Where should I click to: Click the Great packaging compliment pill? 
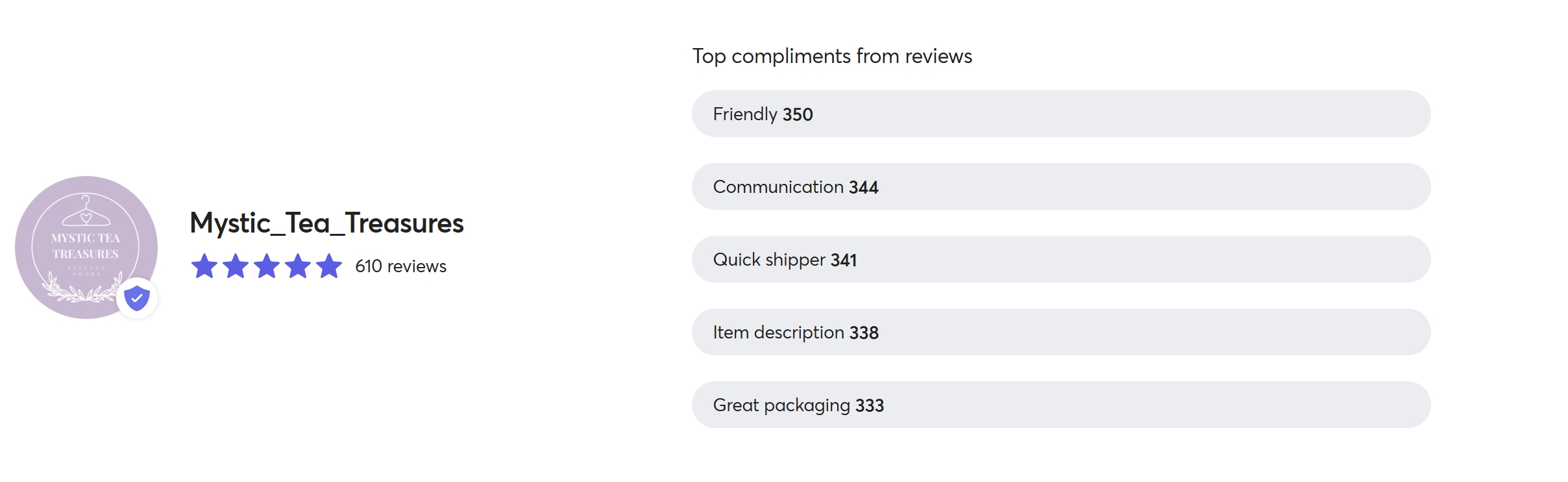pos(1060,405)
